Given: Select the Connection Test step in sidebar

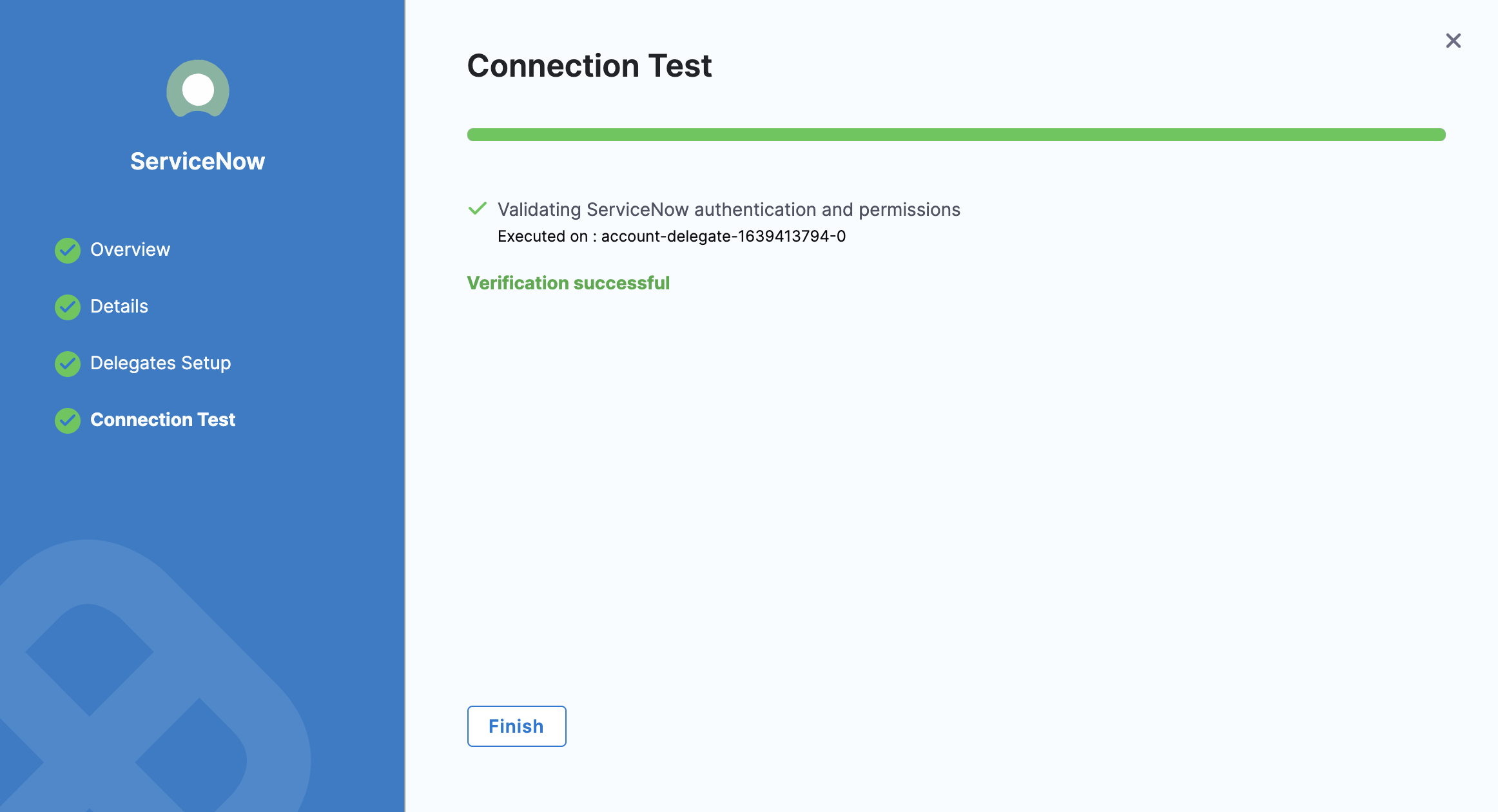Looking at the screenshot, I should pyautogui.click(x=163, y=420).
